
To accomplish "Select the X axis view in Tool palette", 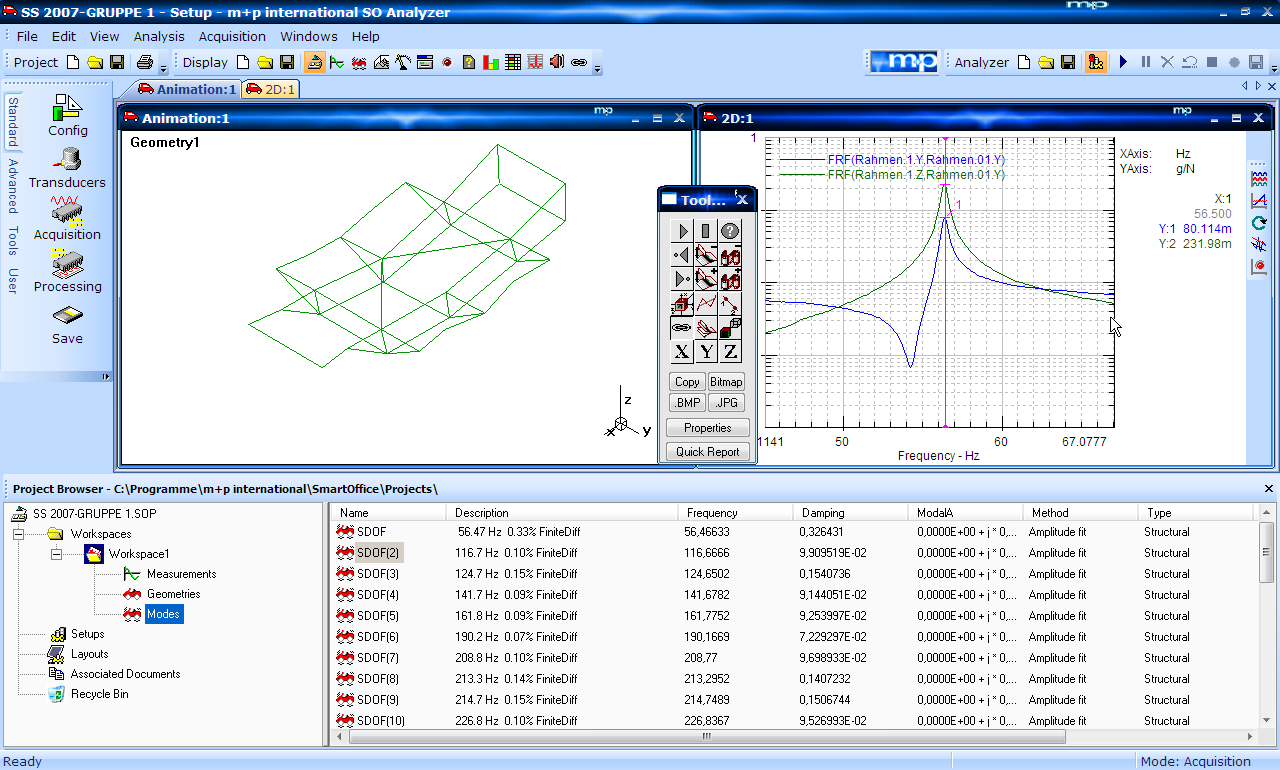I will point(682,351).
